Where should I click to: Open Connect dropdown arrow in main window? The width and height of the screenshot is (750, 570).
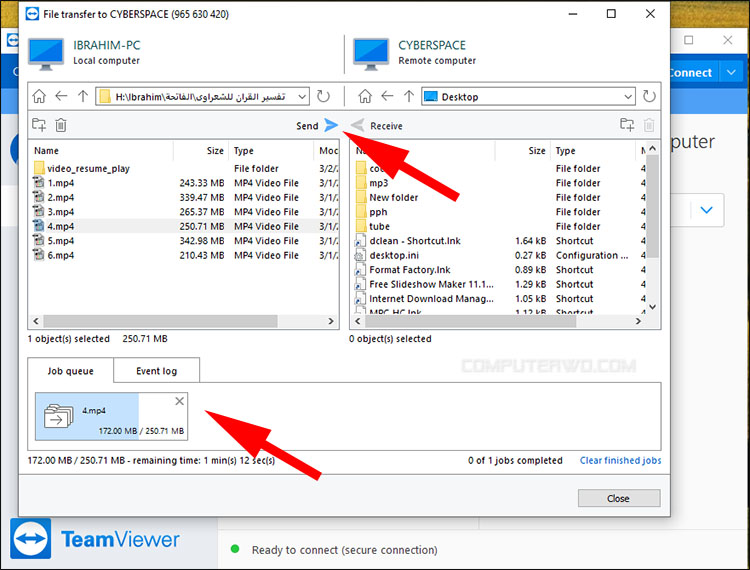click(731, 72)
